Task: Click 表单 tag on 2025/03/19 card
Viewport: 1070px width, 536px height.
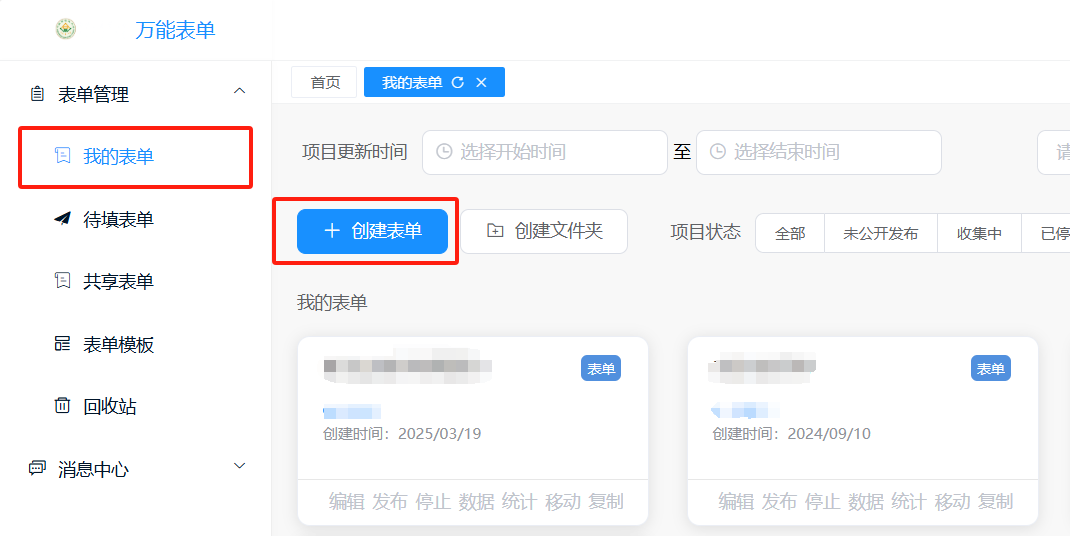Action: pyautogui.click(x=601, y=369)
